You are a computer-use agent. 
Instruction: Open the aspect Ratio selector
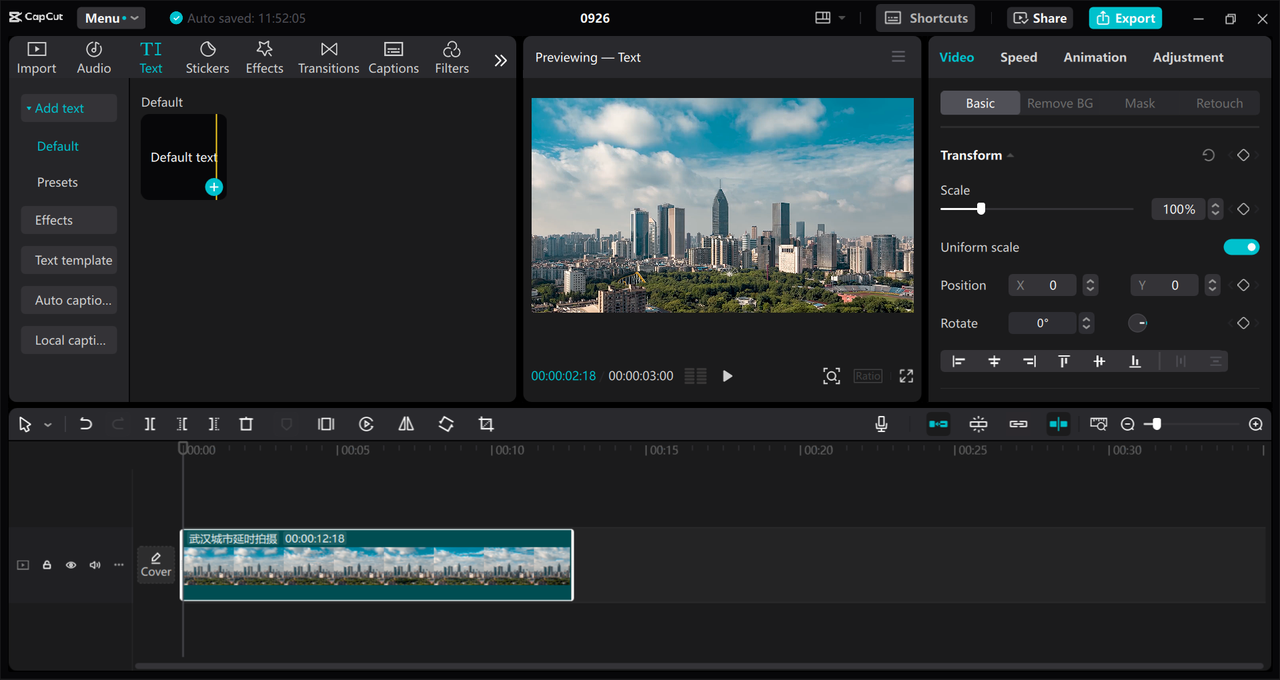pos(868,376)
